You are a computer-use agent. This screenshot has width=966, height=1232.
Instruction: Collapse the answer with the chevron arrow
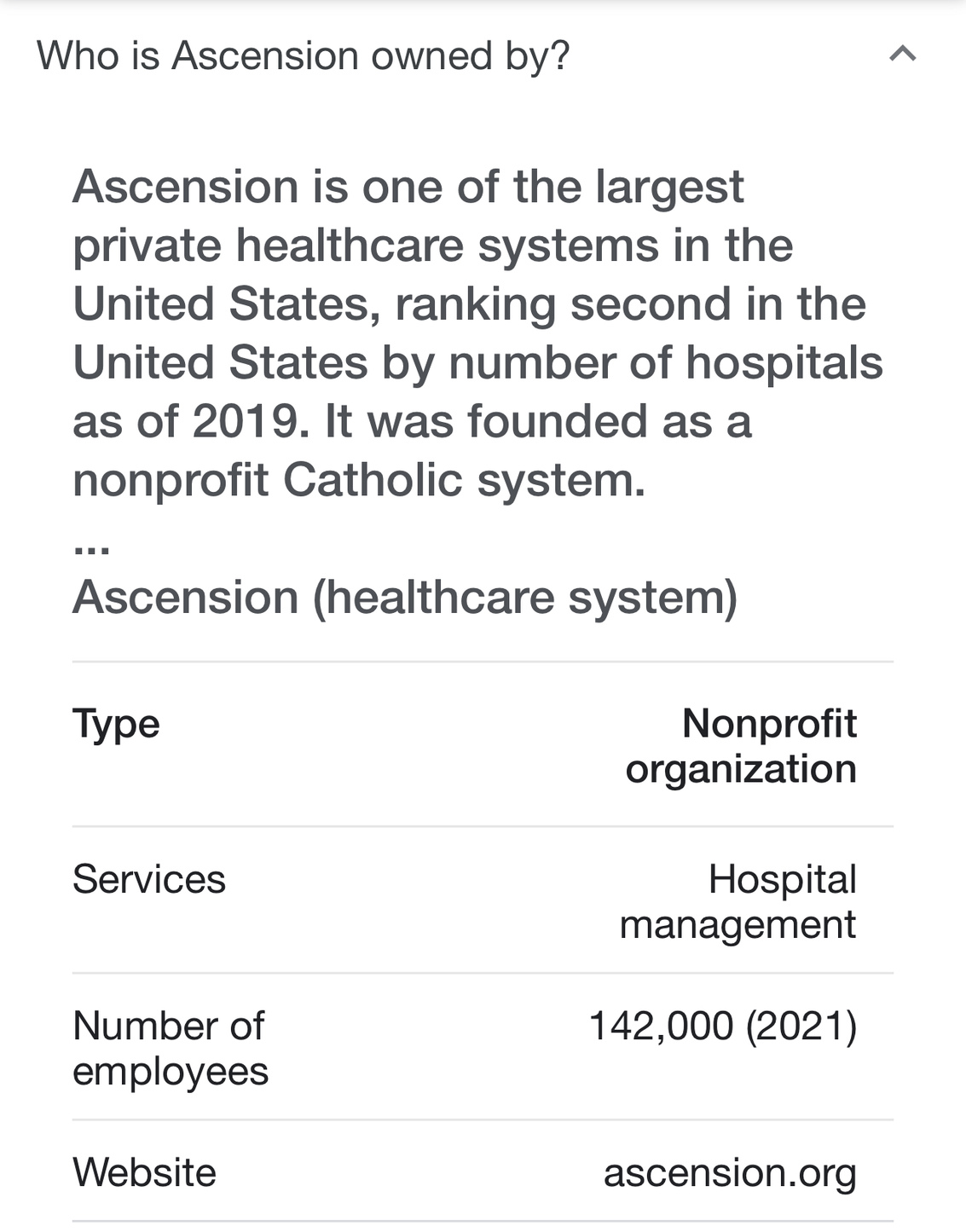point(902,55)
